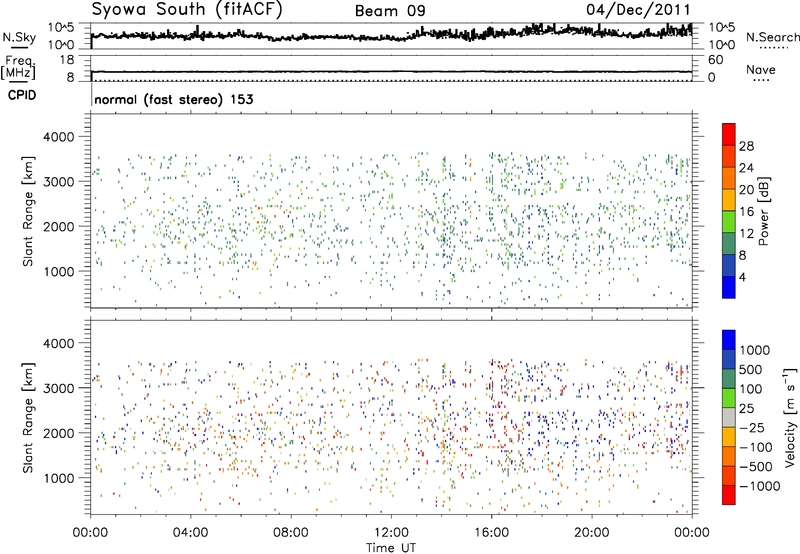Viewport: 800px width, 554px height.
Task: Click the date '04/Dec/2011'
Action: pyautogui.click(x=638, y=10)
